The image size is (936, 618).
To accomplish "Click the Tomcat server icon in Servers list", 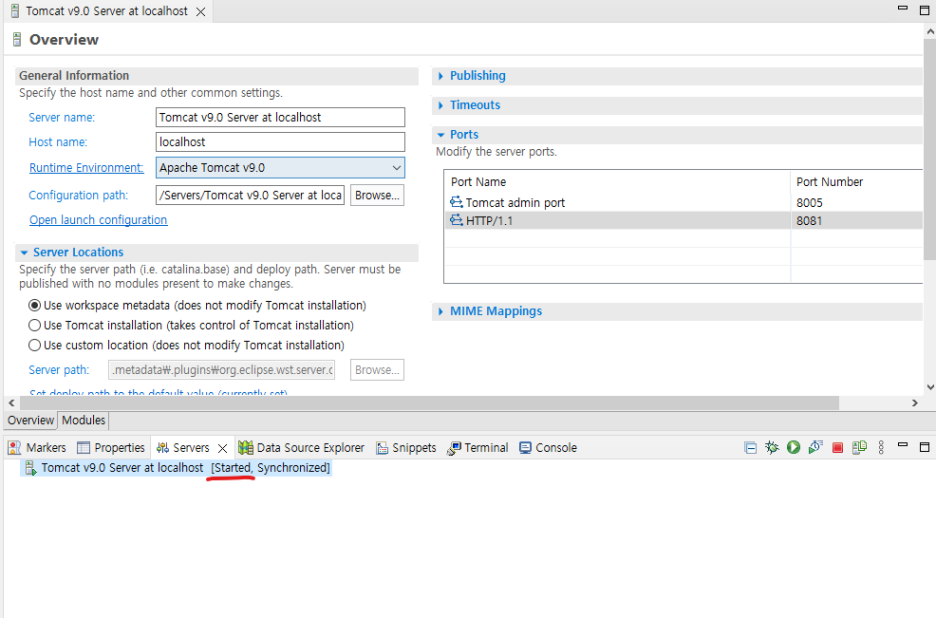I will pyautogui.click(x=30, y=468).
